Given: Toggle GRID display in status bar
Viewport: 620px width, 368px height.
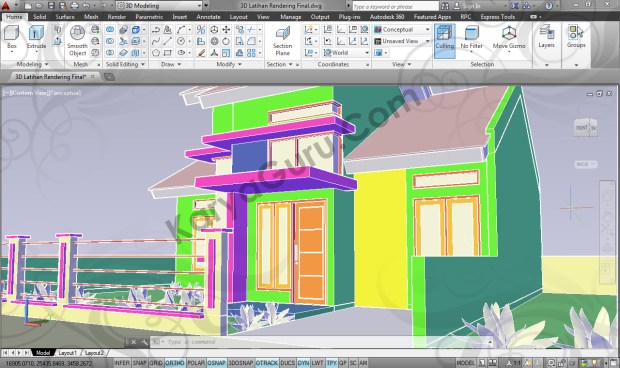Looking at the screenshot, I should pos(156,362).
